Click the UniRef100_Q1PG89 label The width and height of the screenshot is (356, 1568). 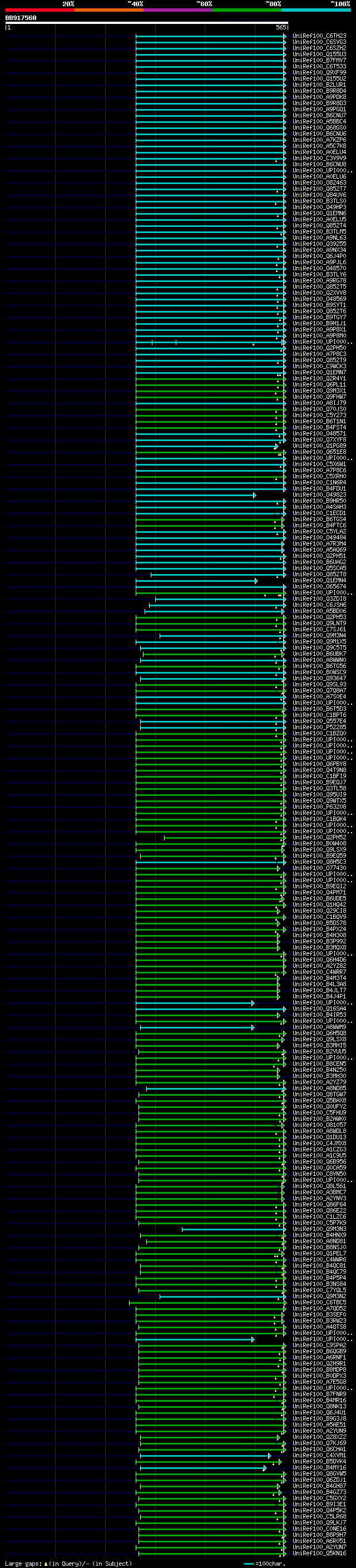pos(319,446)
